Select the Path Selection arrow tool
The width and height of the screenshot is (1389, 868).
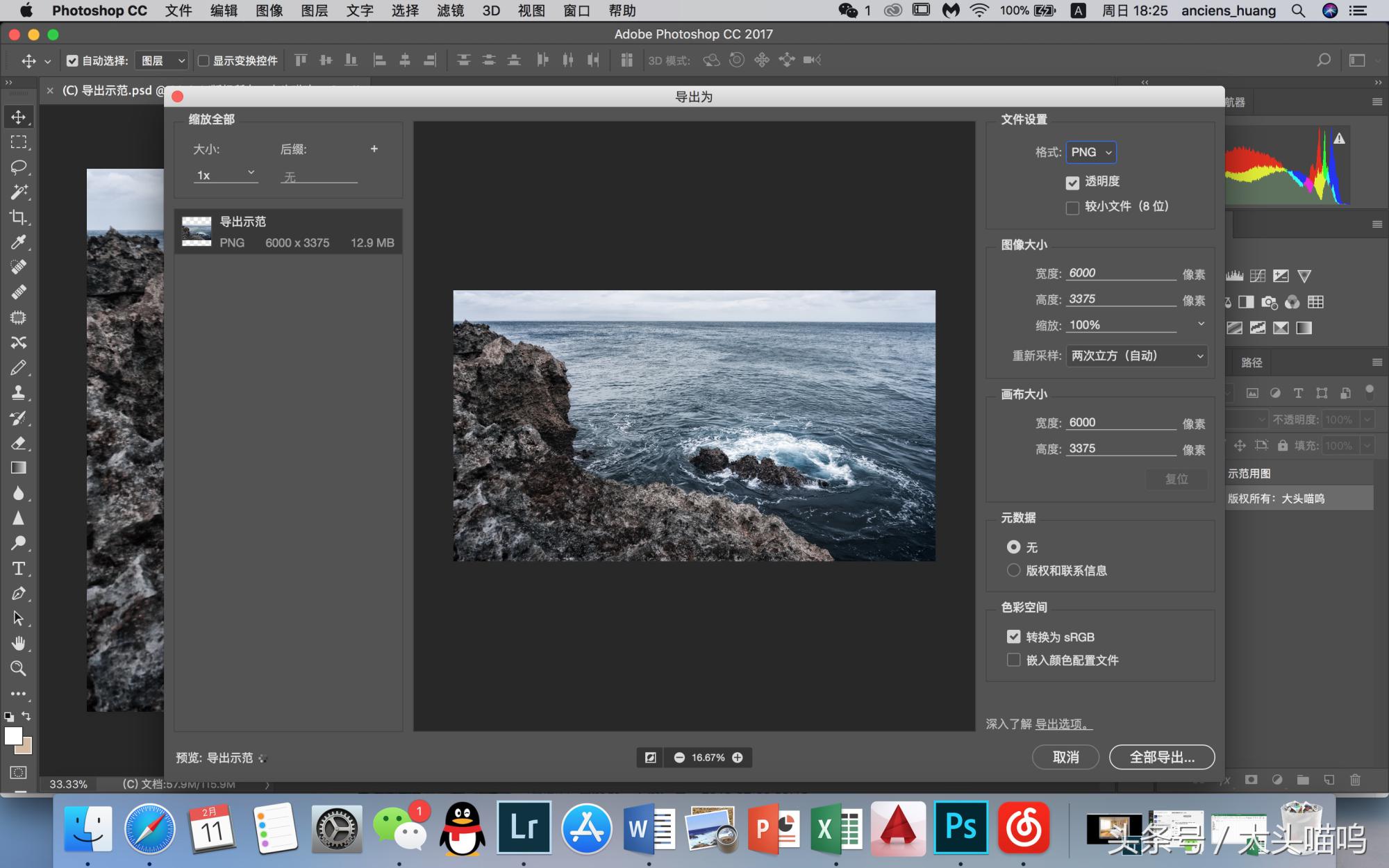(x=19, y=618)
